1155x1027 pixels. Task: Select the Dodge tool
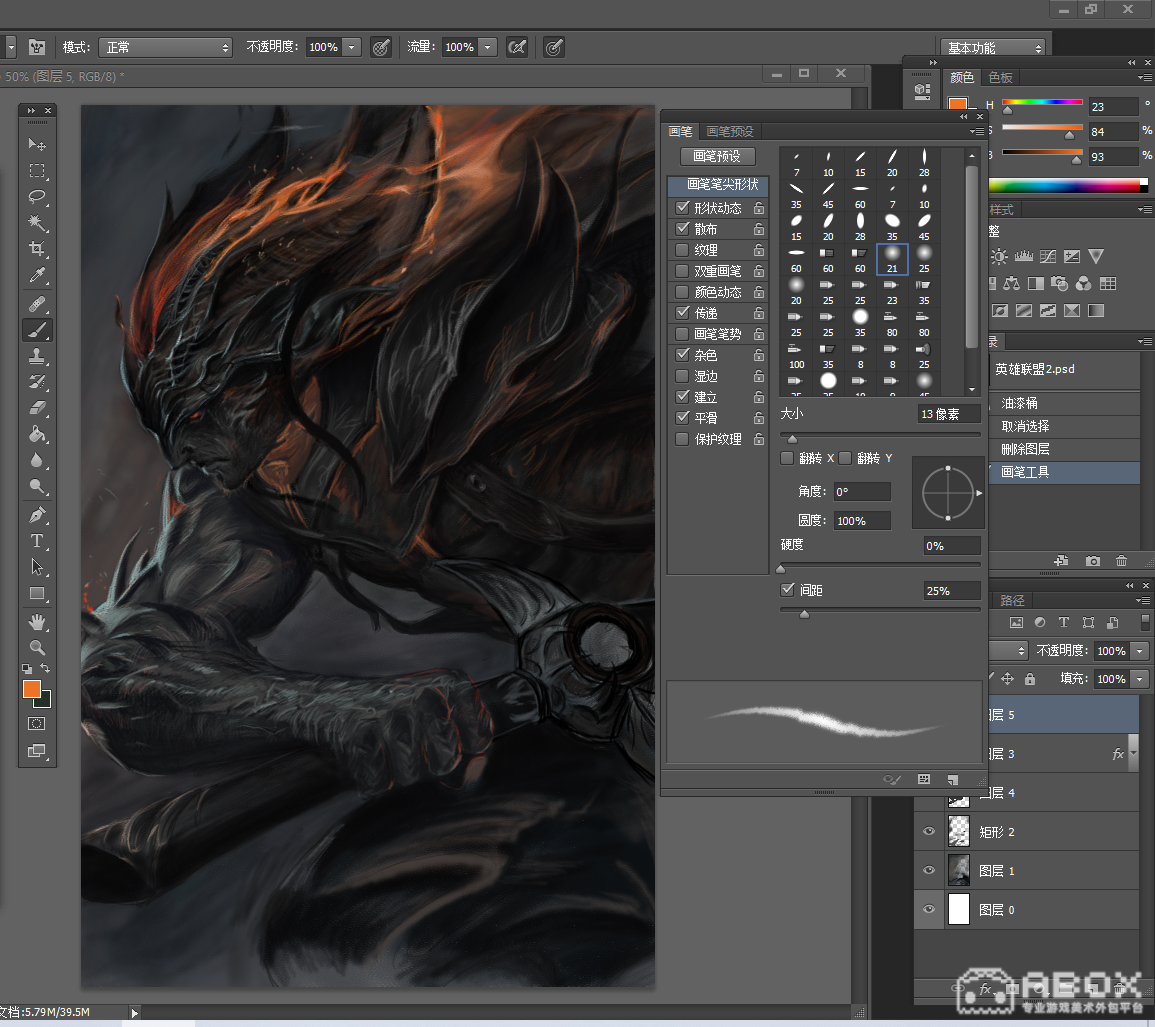[x=37, y=486]
